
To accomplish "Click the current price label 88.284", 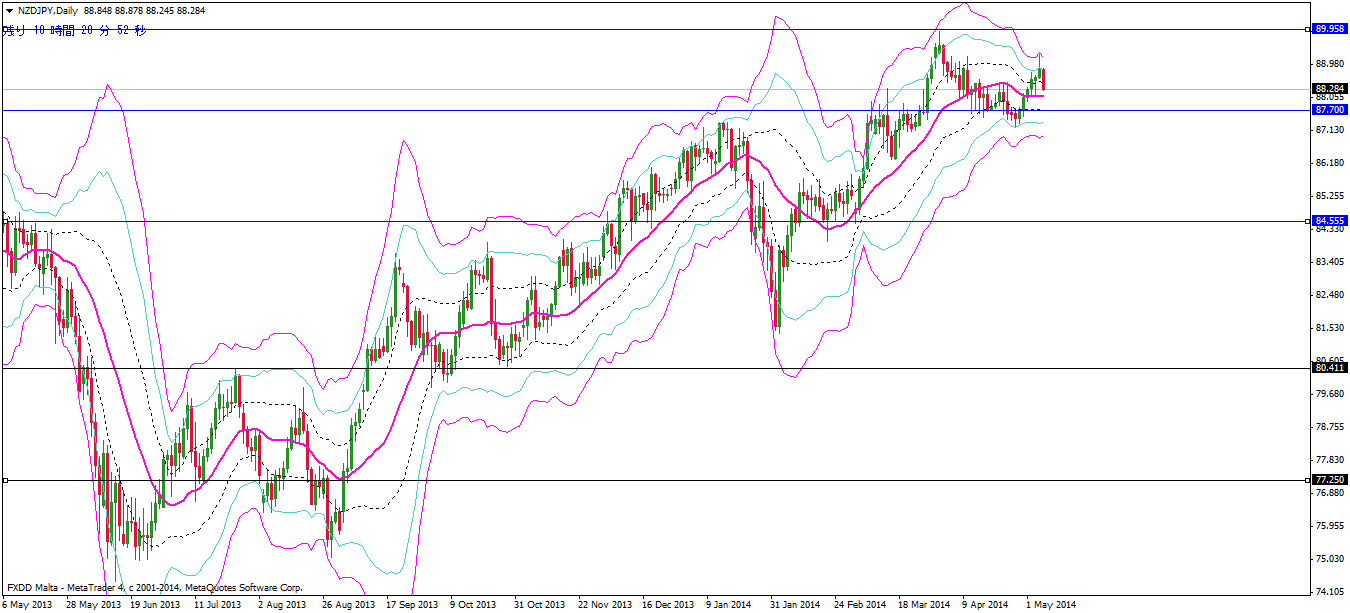I will click(x=1329, y=89).
